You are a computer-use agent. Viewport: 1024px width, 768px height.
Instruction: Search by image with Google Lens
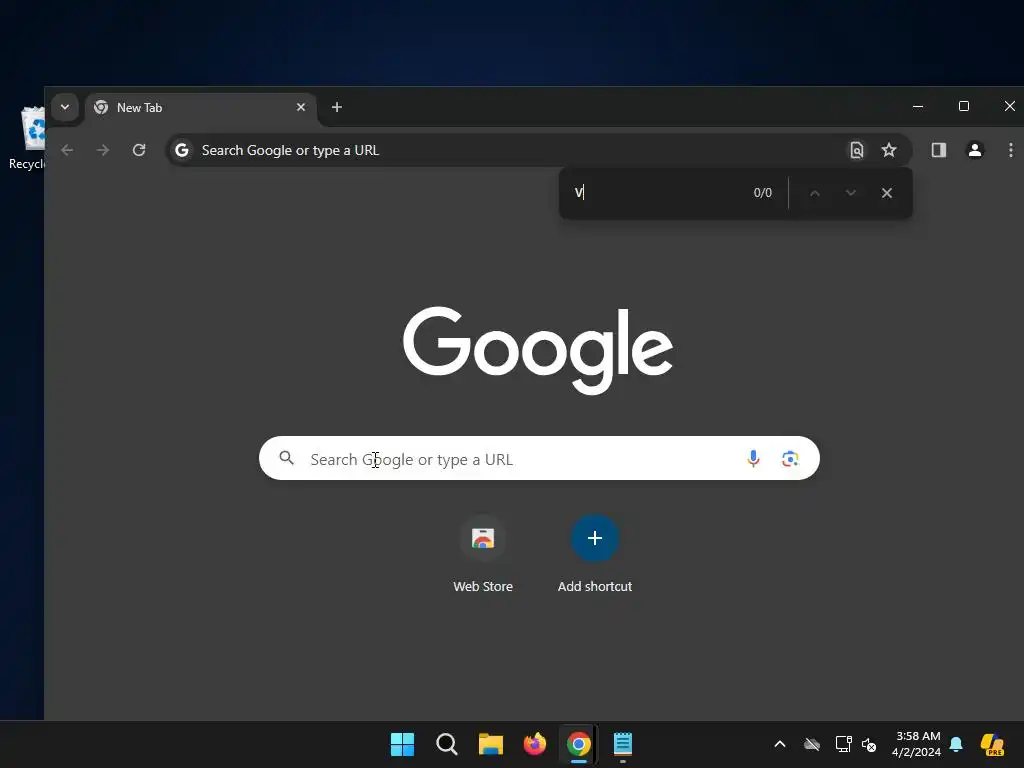click(790, 458)
